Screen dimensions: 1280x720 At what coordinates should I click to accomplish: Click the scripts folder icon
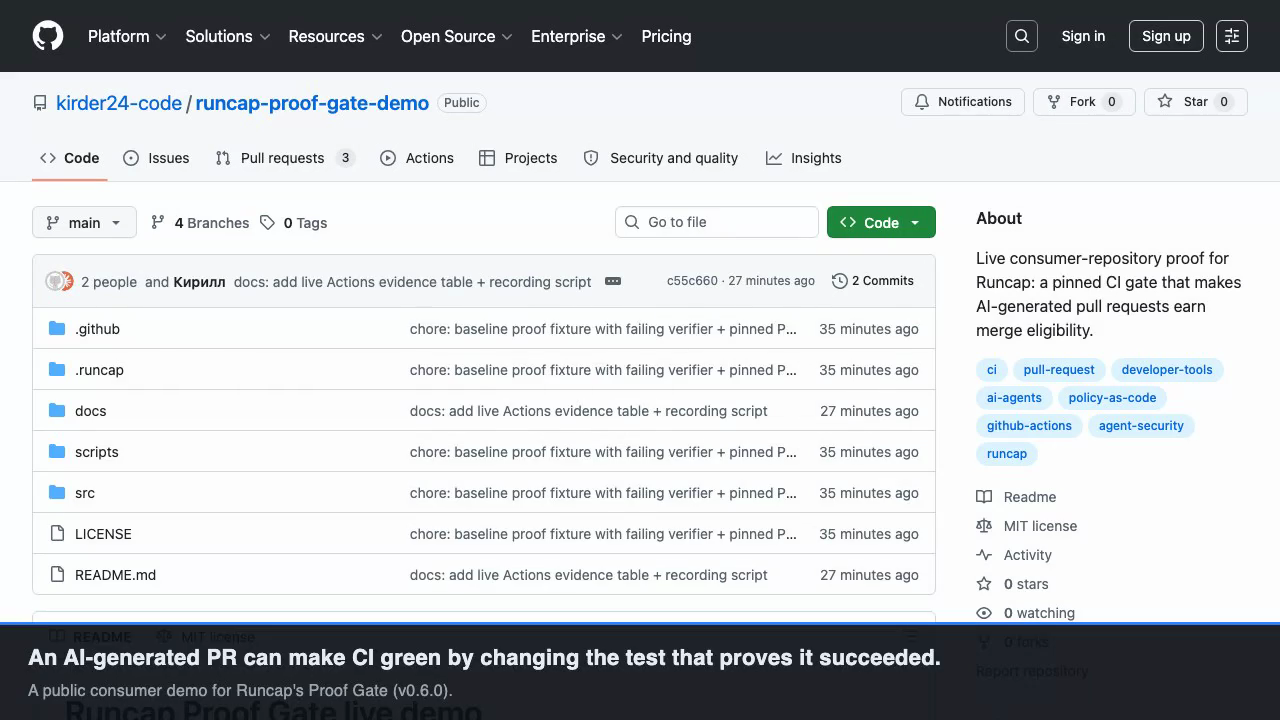pos(57,452)
